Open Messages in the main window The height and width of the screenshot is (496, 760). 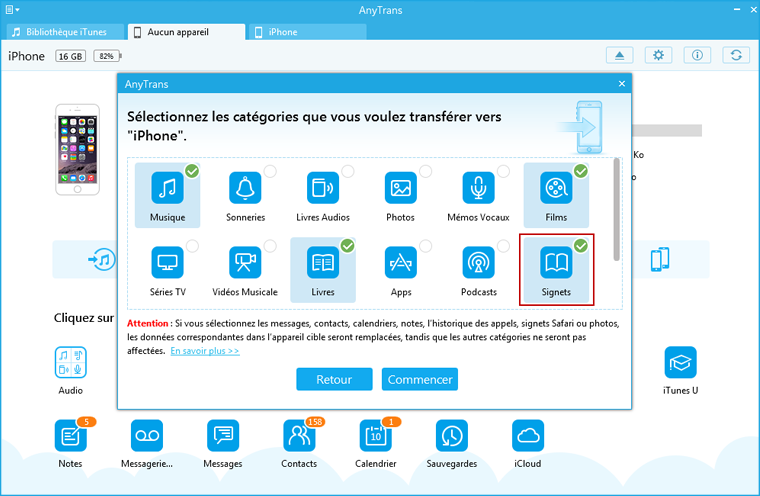tap(223, 435)
